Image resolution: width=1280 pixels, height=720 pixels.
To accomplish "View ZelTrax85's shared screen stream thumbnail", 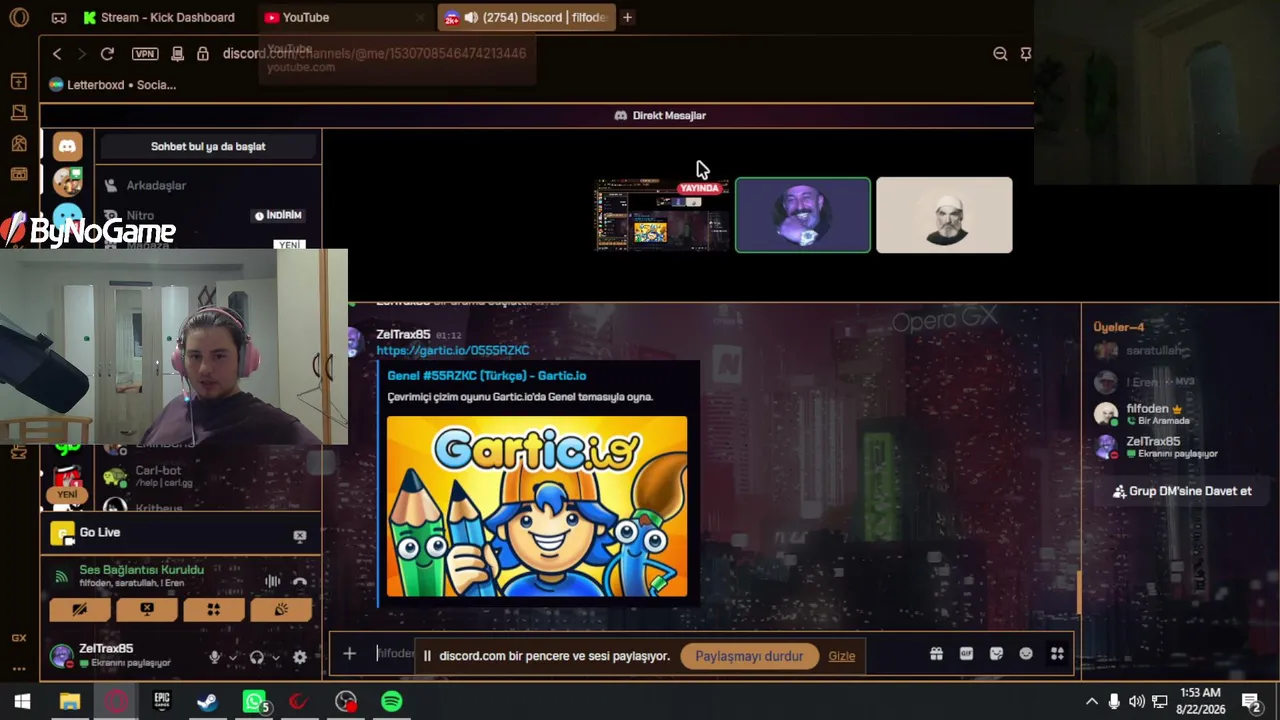I will coord(662,215).
